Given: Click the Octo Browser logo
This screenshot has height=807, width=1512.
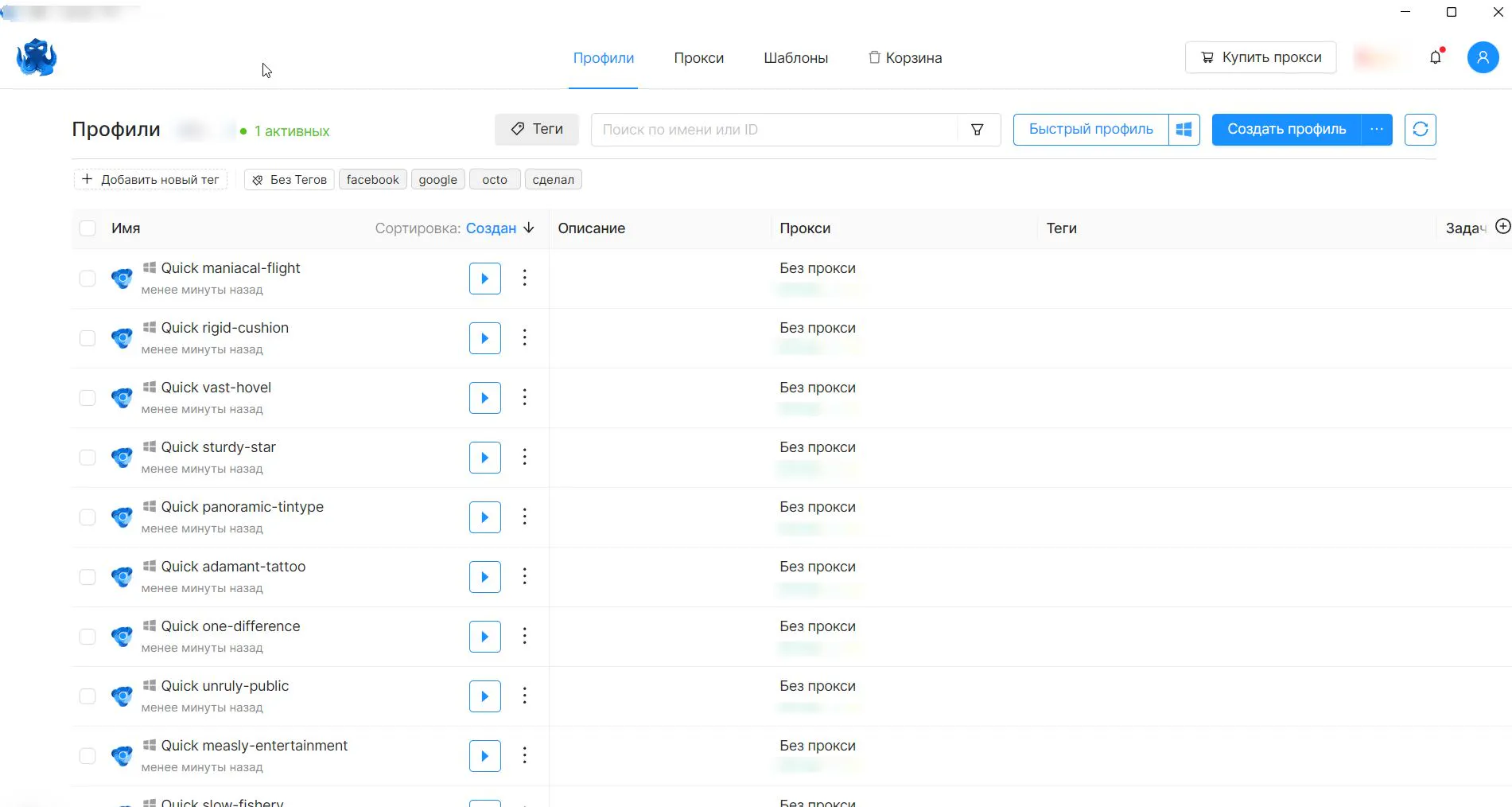Looking at the screenshot, I should (37, 57).
